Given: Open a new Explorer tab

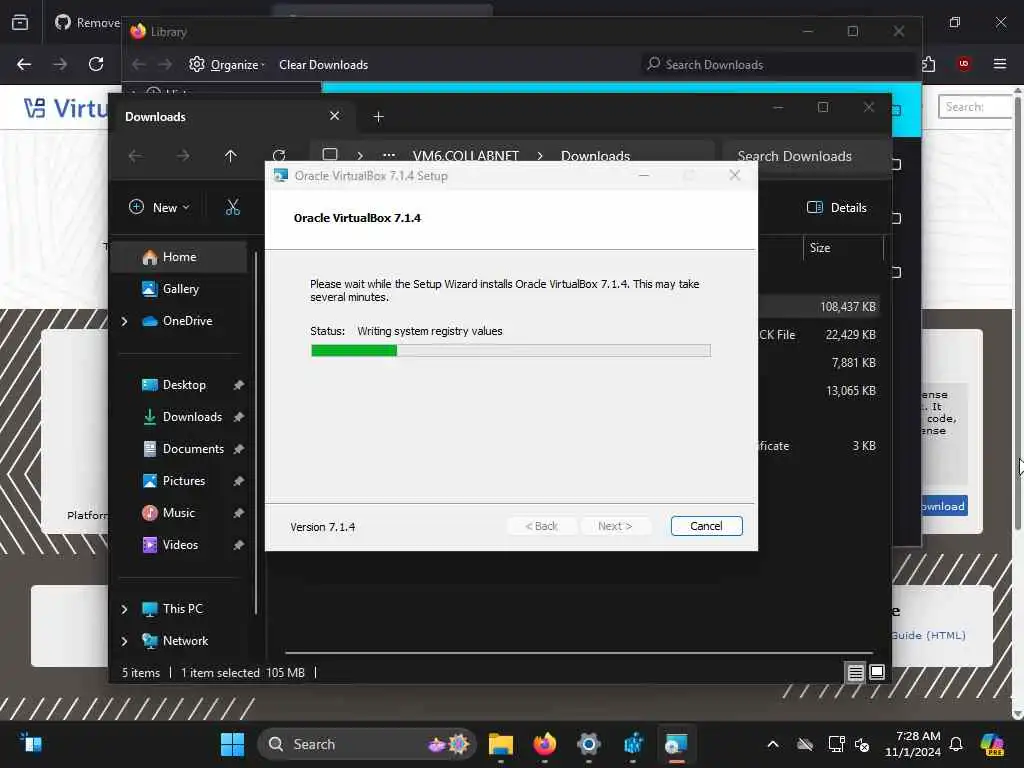Looking at the screenshot, I should [378, 116].
